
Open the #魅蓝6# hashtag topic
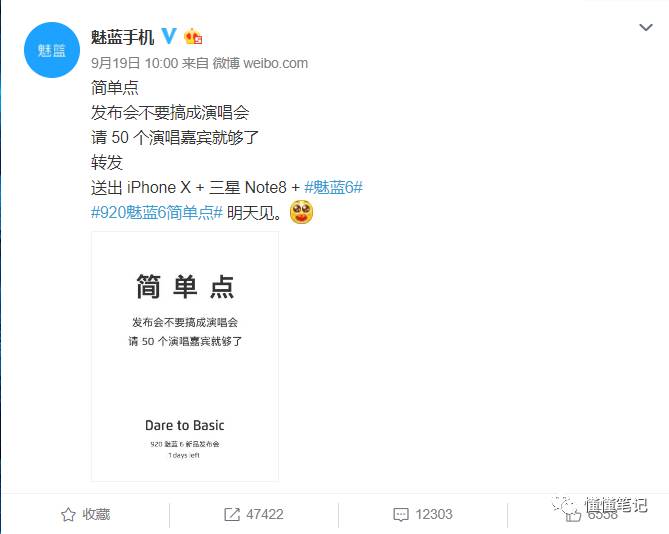[x=333, y=187]
